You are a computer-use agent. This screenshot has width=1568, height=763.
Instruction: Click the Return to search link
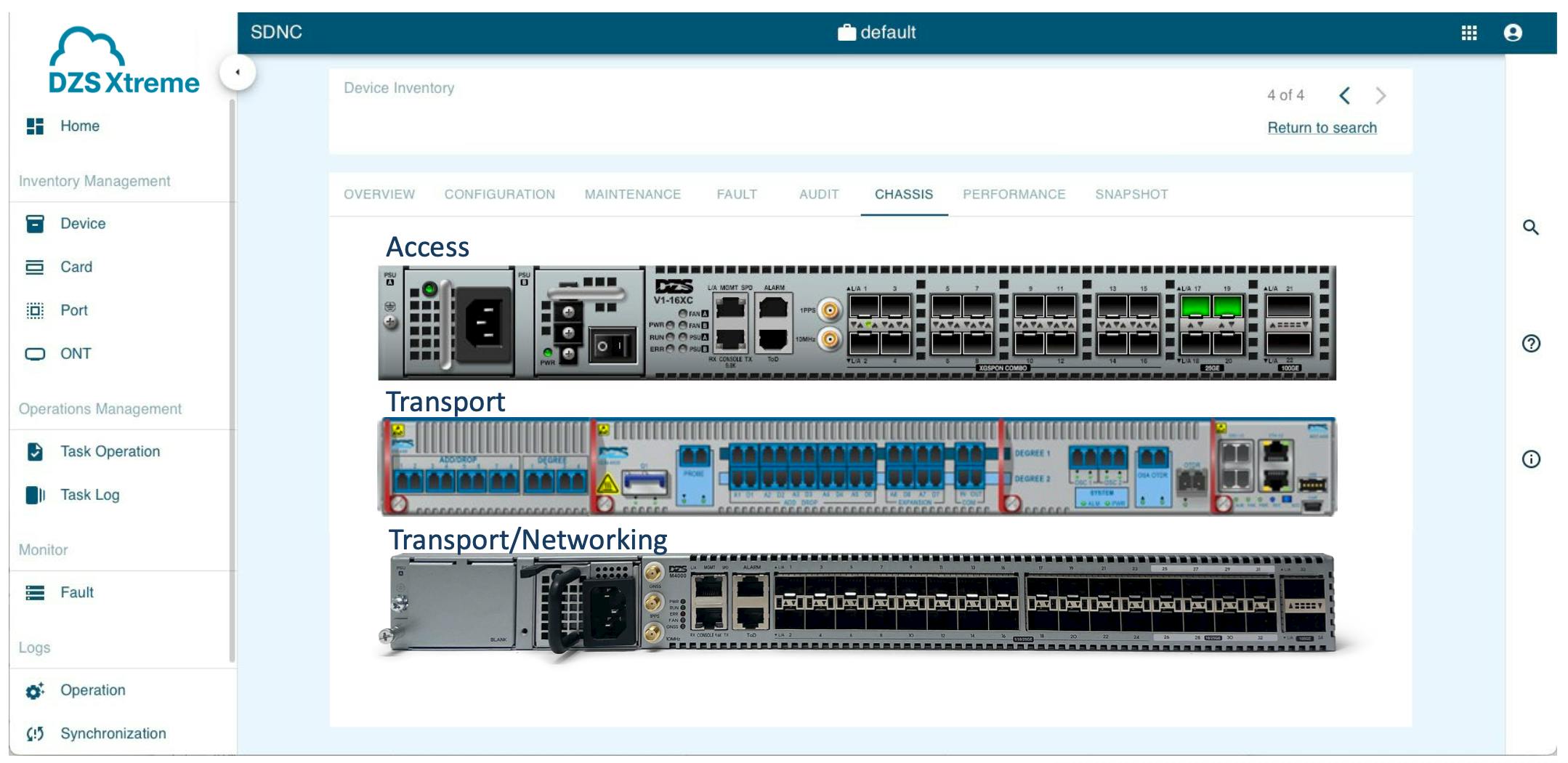point(1322,128)
